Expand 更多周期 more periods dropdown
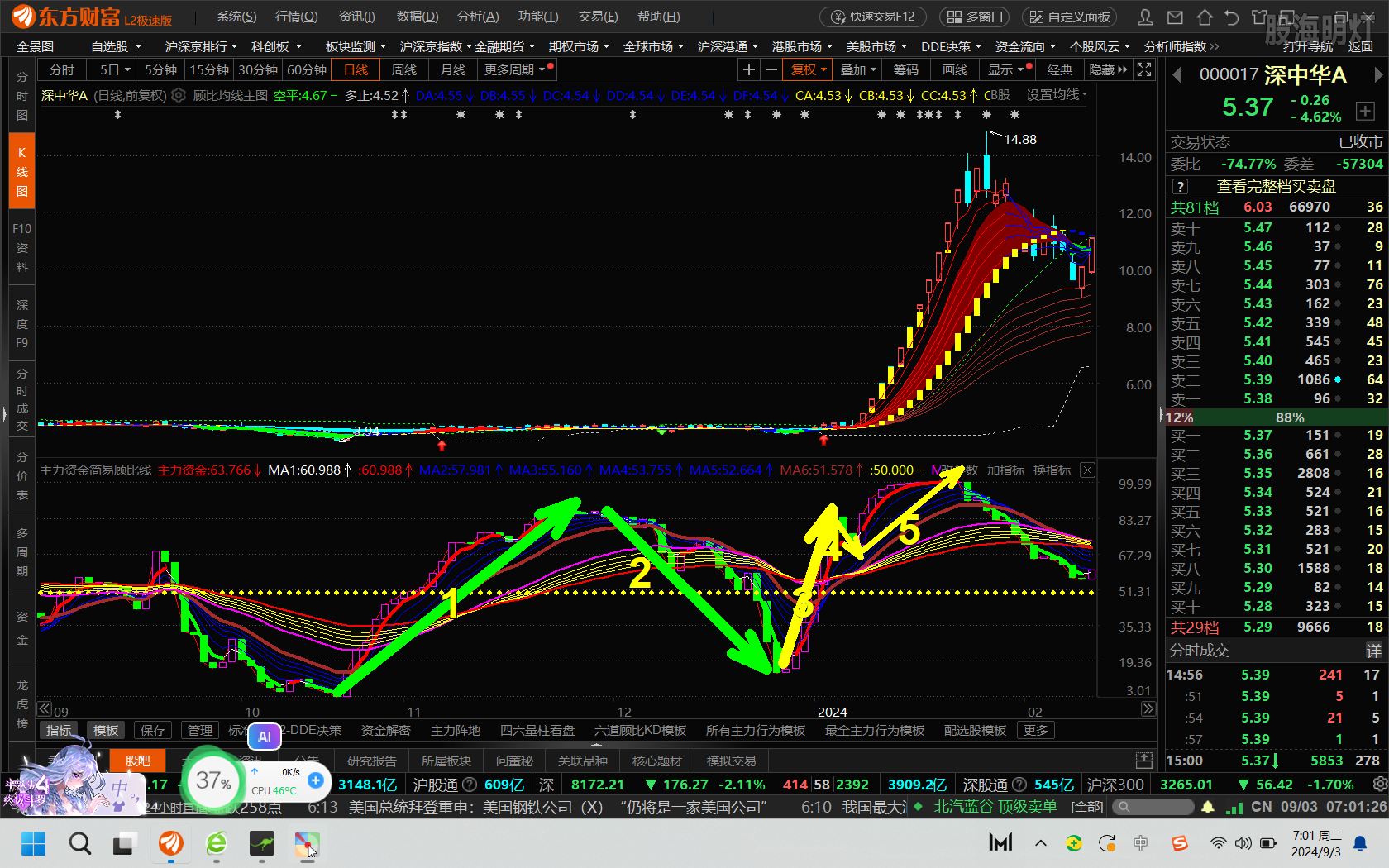 click(515, 70)
